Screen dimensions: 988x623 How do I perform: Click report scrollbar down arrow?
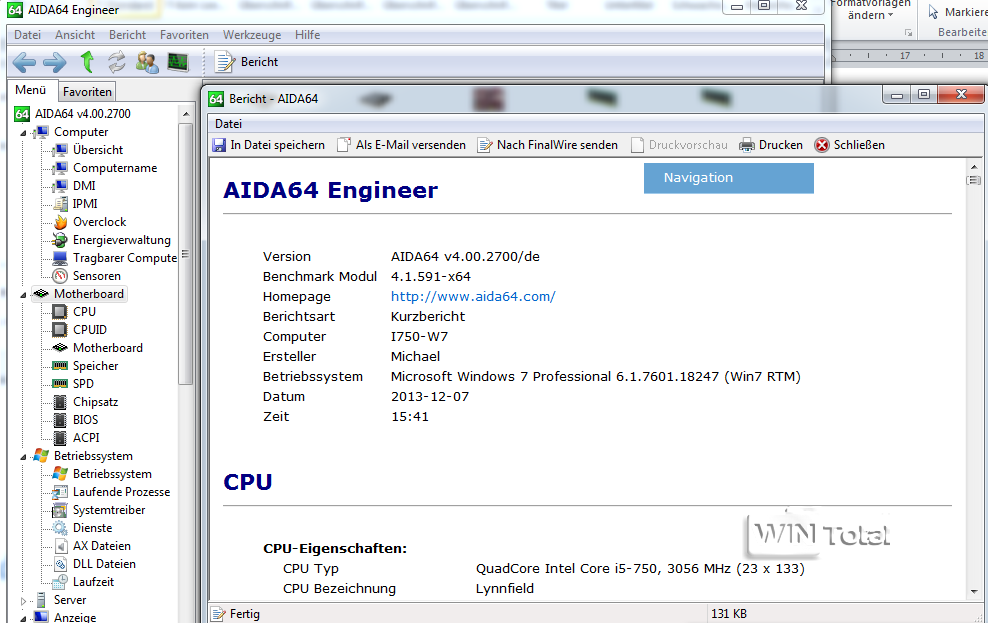(974, 592)
